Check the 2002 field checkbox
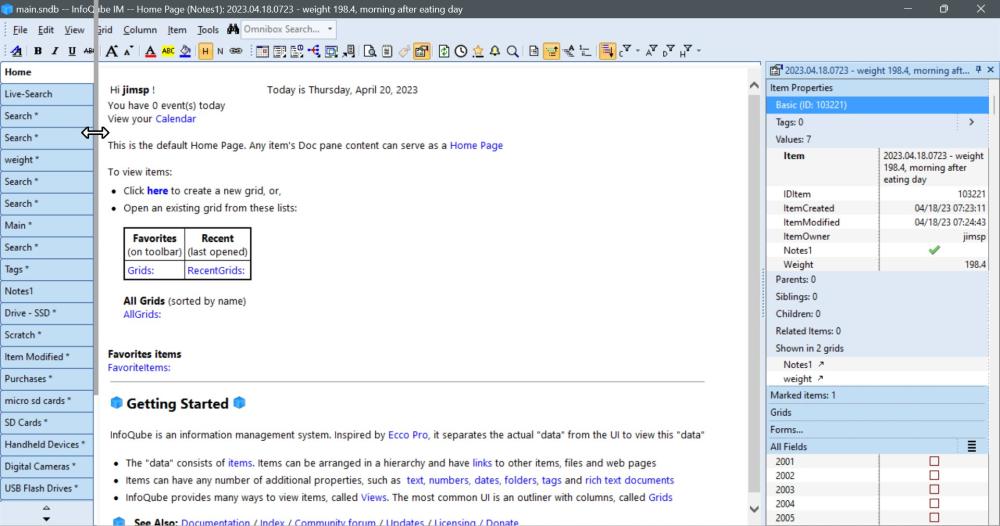The height and width of the screenshot is (526, 1000). [x=934, y=475]
